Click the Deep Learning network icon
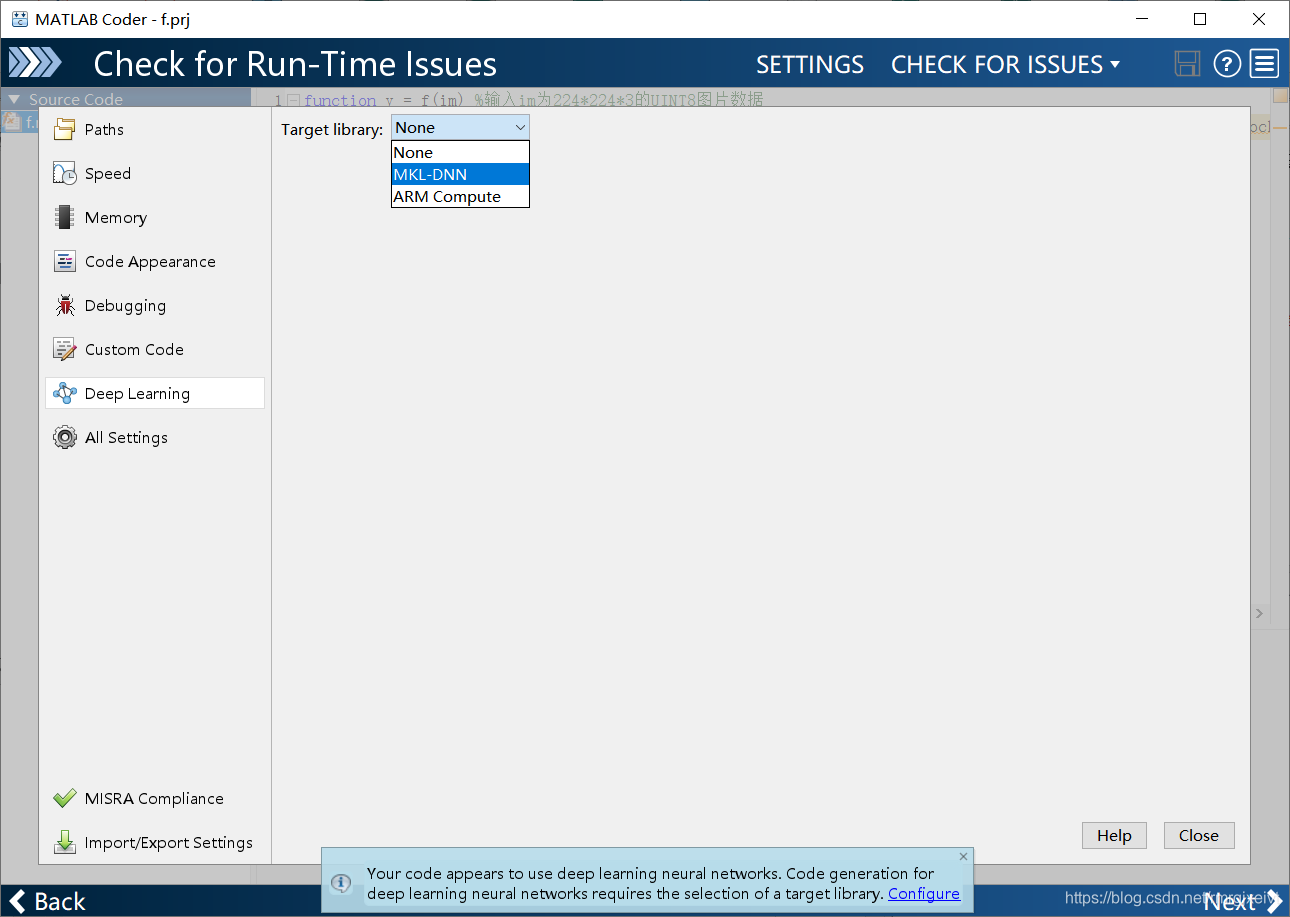1290x917 pixels. 65,393
